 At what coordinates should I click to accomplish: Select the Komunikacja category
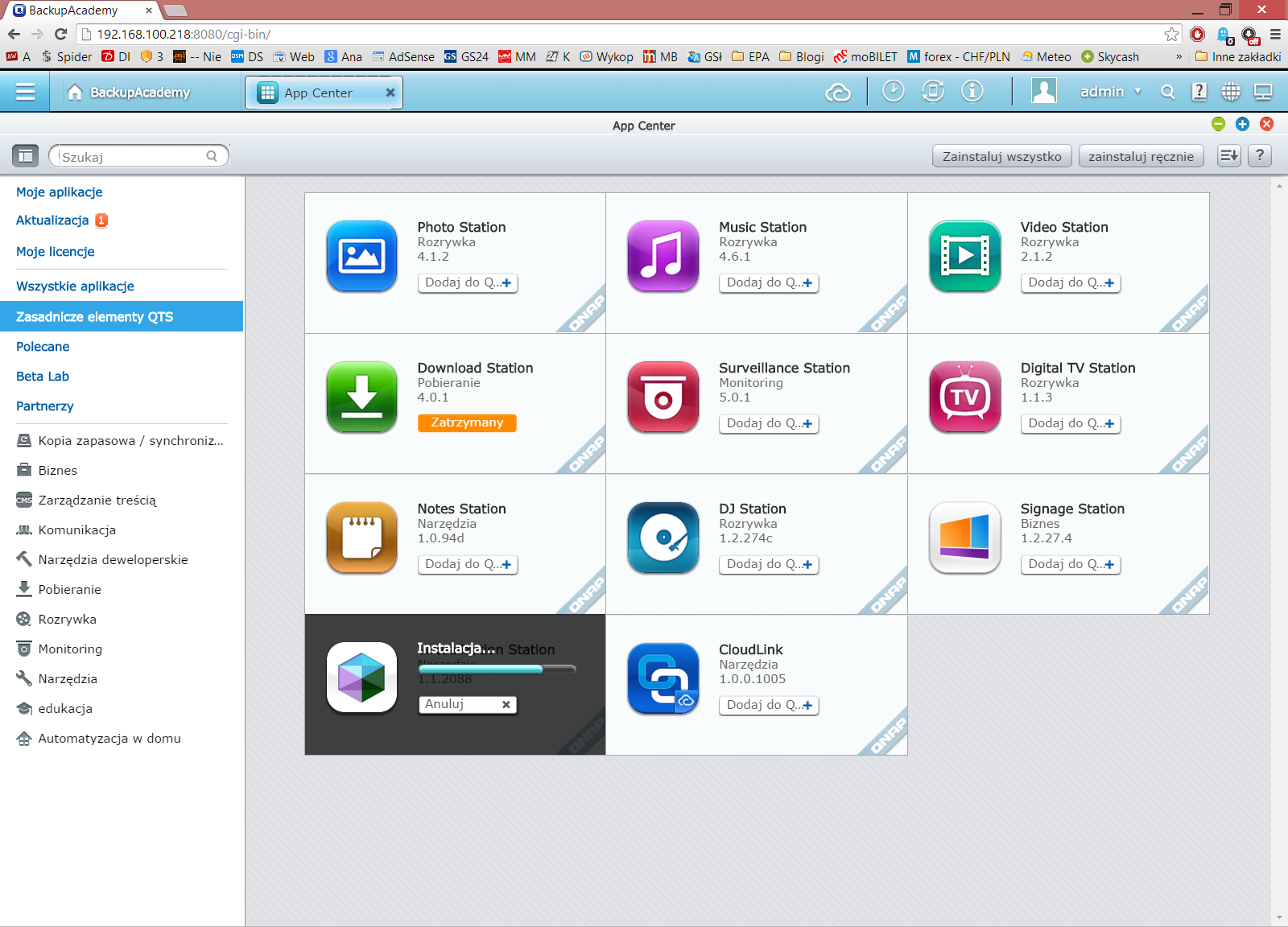67,530
